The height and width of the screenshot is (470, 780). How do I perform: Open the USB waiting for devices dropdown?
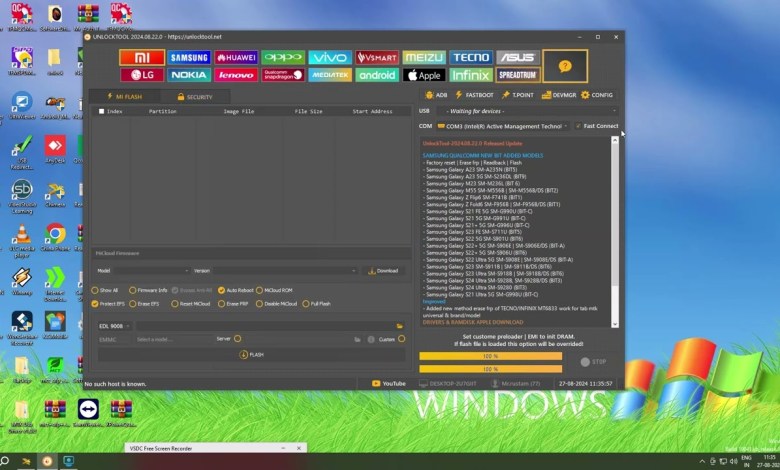coord(527,111)
